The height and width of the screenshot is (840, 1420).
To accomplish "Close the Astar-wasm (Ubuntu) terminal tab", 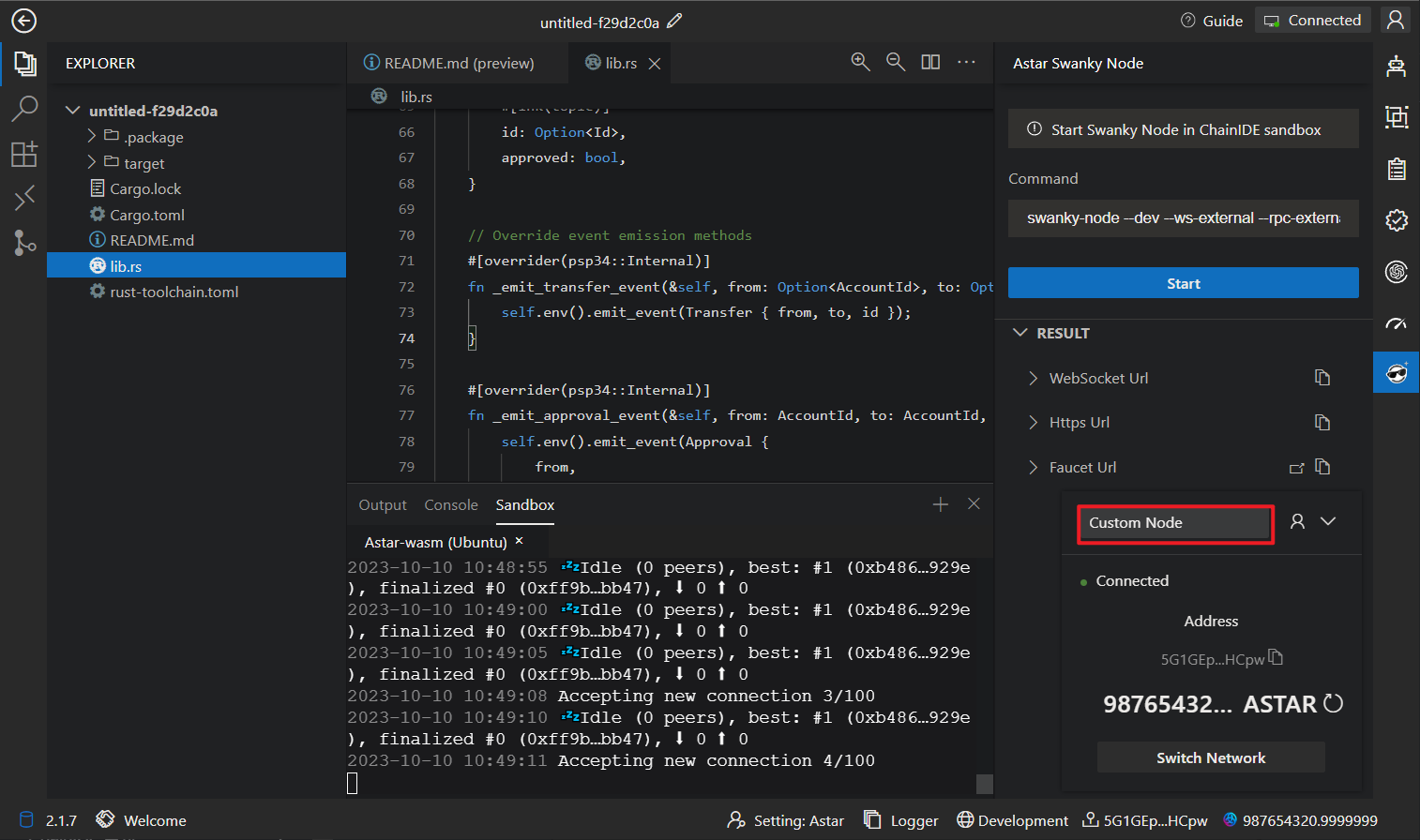I will (x=519, y=541).
